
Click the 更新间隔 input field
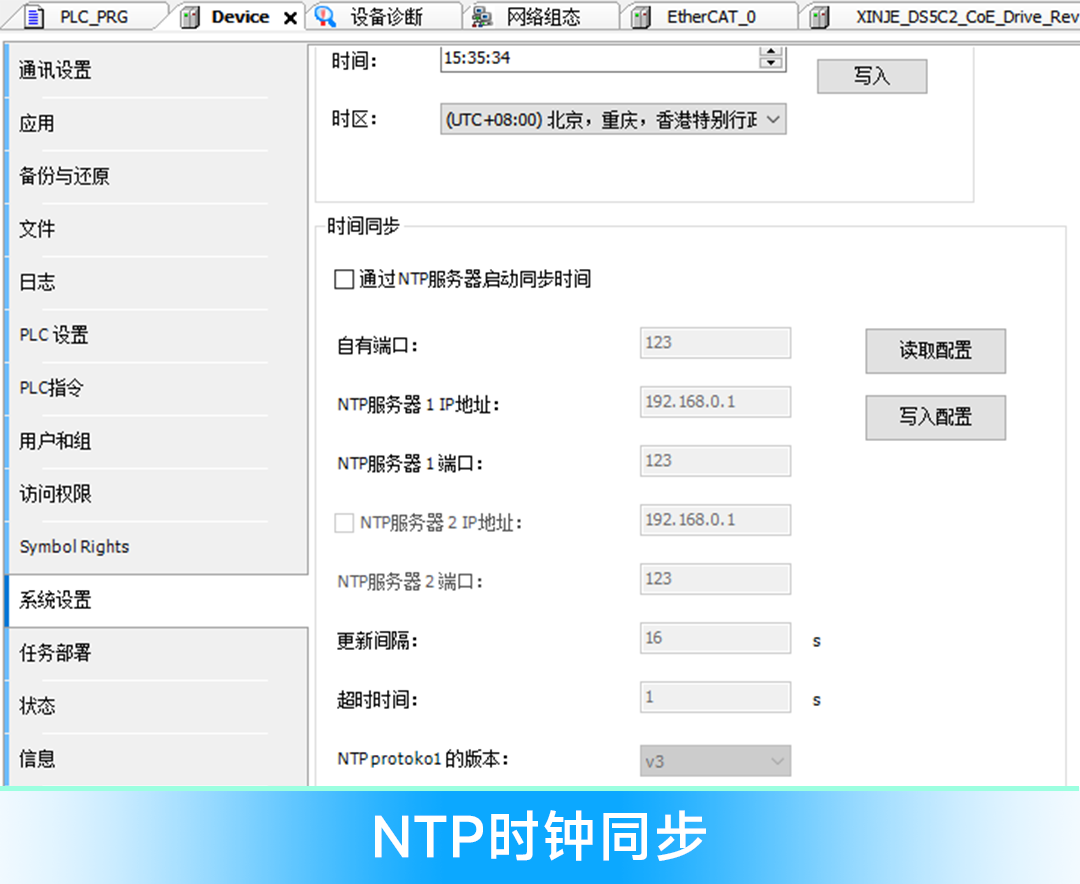click(x=715, y=638)
